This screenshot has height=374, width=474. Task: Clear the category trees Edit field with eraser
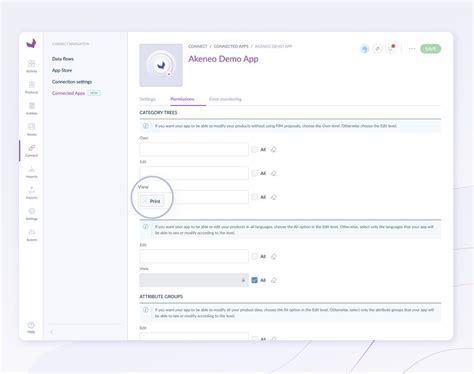point(274,173)
